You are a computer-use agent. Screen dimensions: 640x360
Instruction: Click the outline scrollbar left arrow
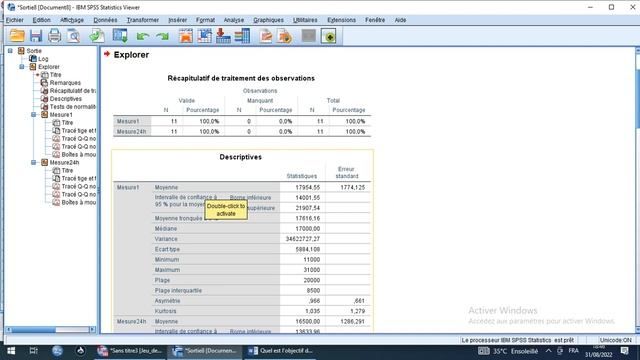point(9,330)
